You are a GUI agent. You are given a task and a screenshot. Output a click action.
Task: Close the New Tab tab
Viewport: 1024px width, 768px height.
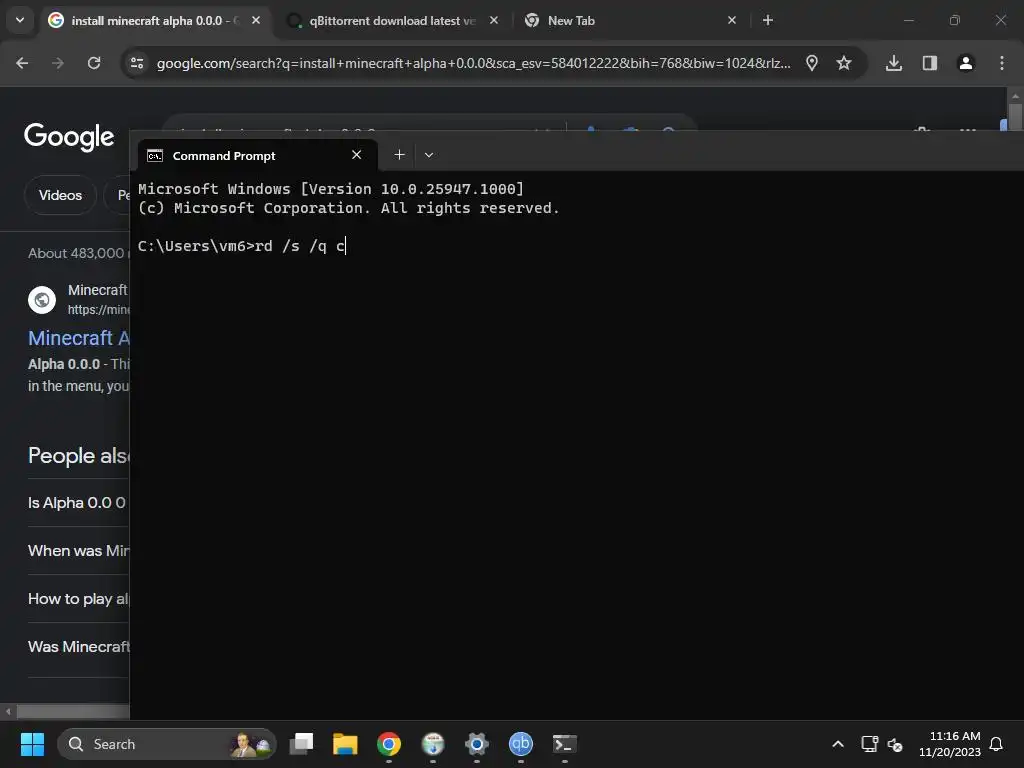[x=731, y=20]
